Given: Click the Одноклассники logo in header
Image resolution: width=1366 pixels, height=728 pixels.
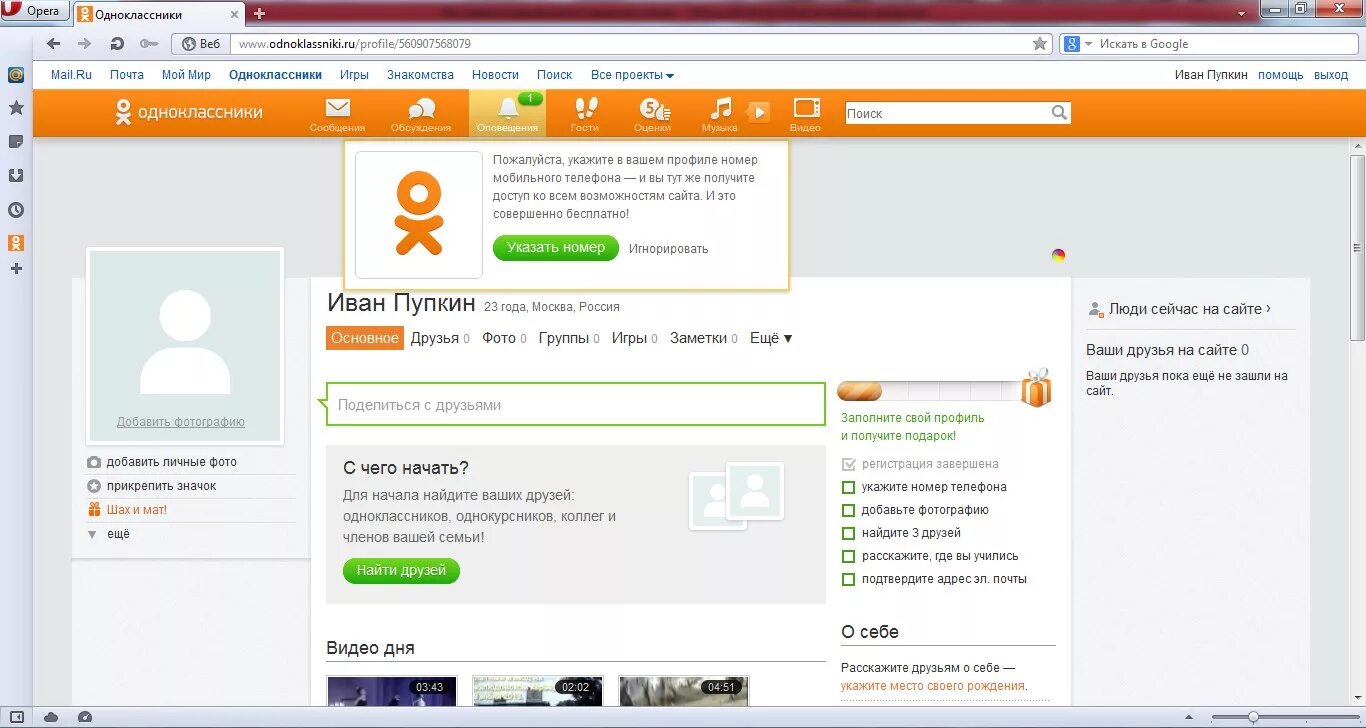Looking at the screenshot, I should click(x=188, y=112).
